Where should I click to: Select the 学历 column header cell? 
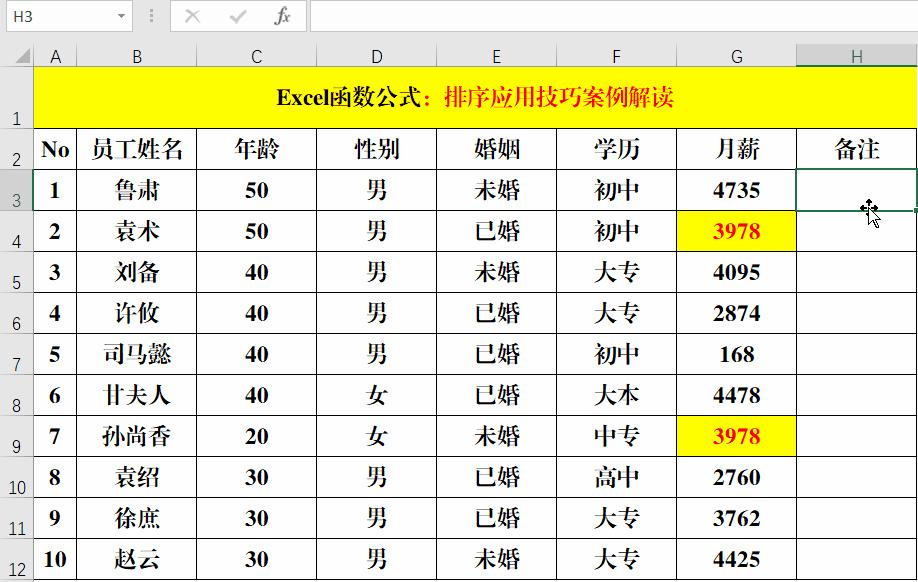[x=617, y=149]
